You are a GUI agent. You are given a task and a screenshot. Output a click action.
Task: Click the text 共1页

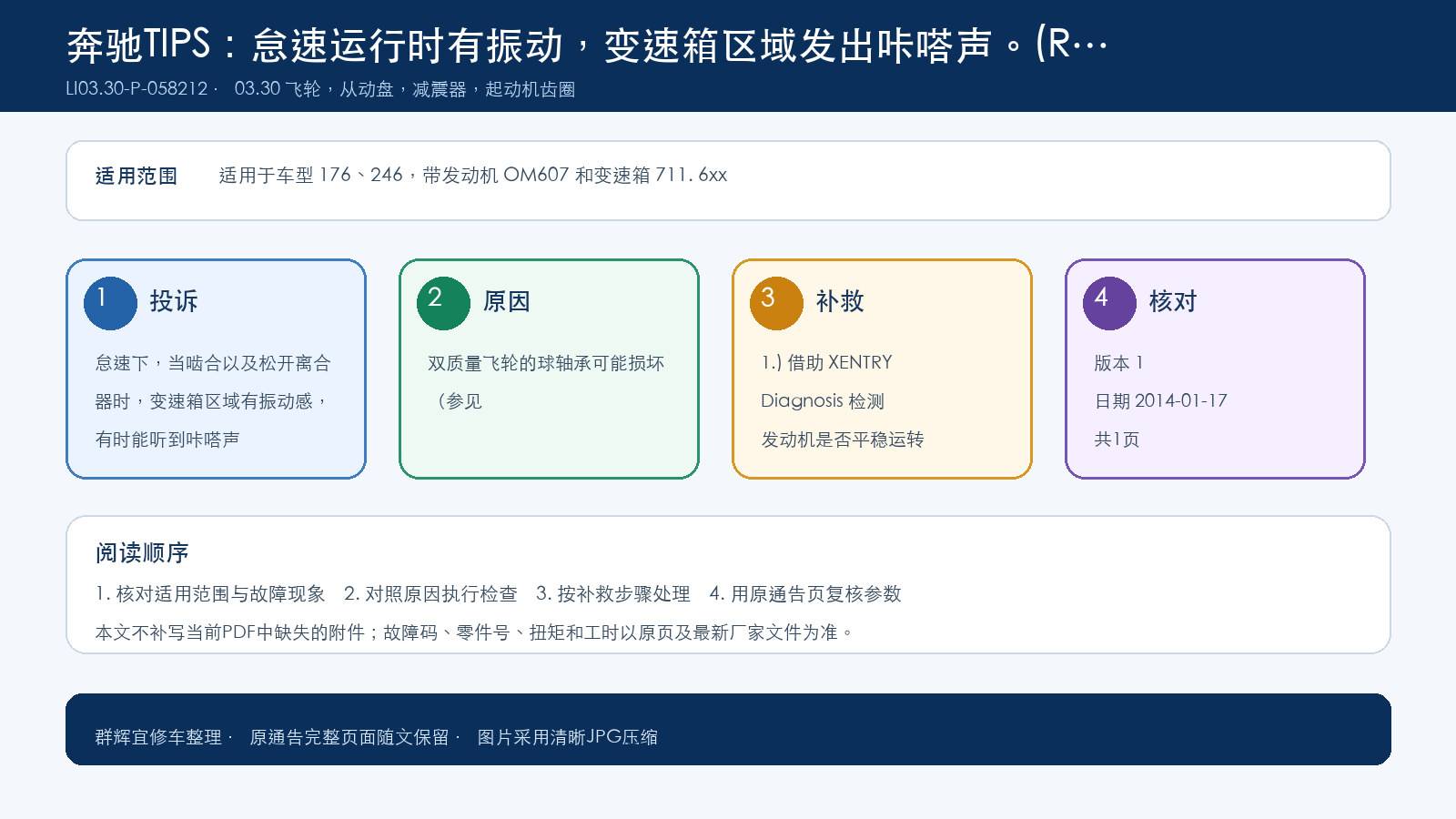click(x=1117, y=440)
